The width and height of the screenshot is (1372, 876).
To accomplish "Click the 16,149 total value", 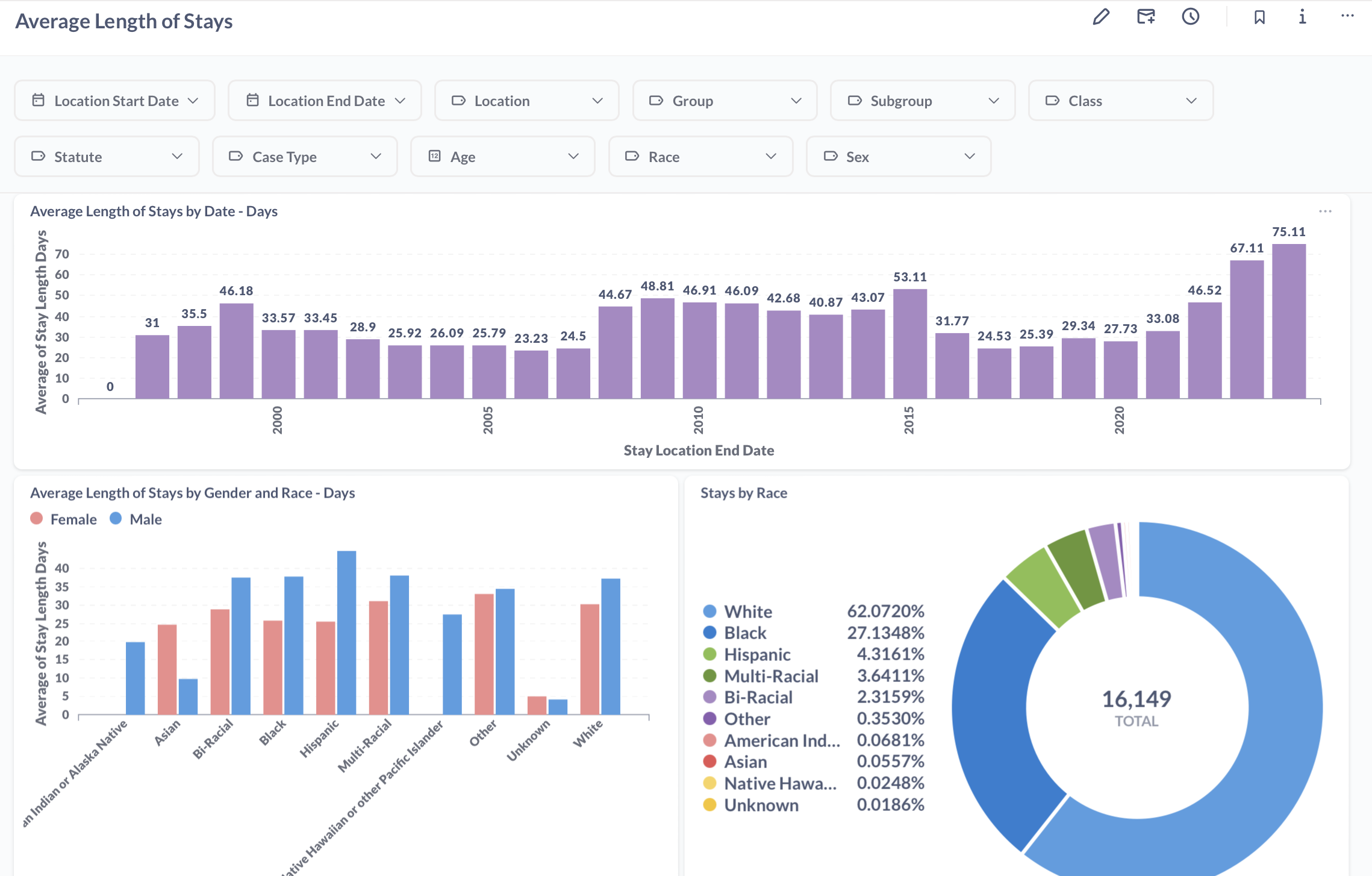I will click(1137, 699).
